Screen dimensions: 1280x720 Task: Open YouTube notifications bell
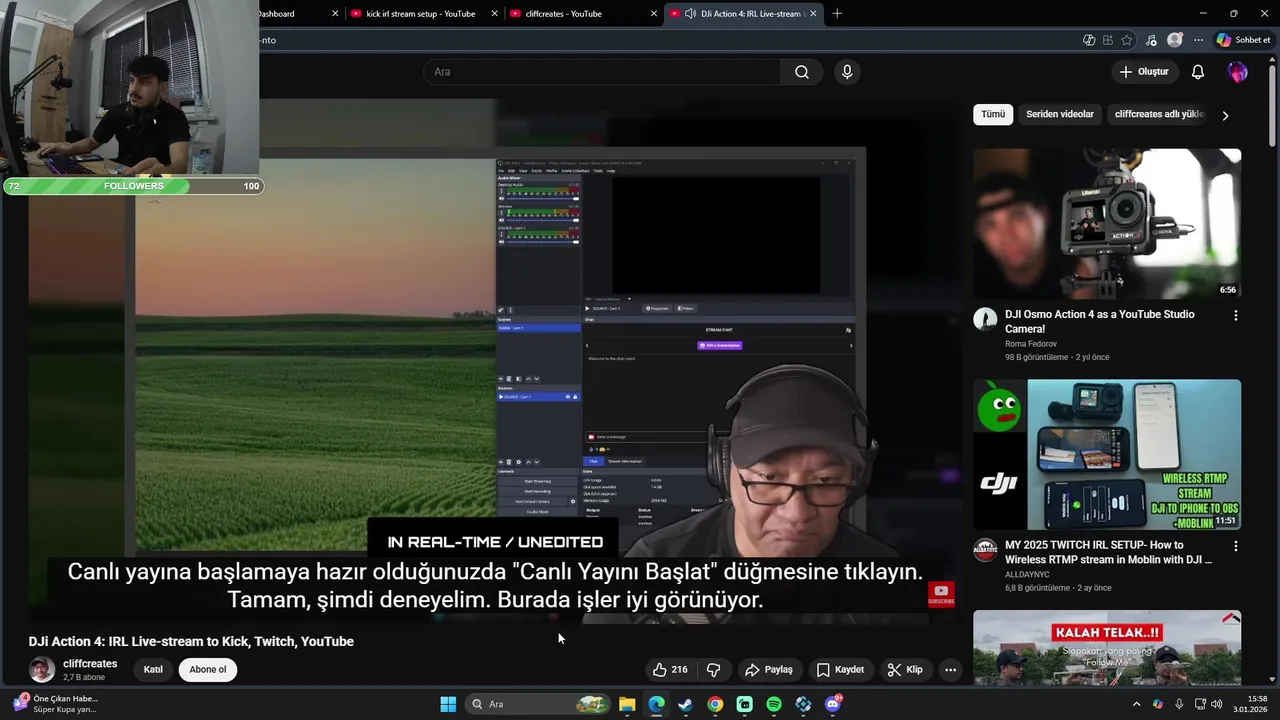pos(1198,72)
